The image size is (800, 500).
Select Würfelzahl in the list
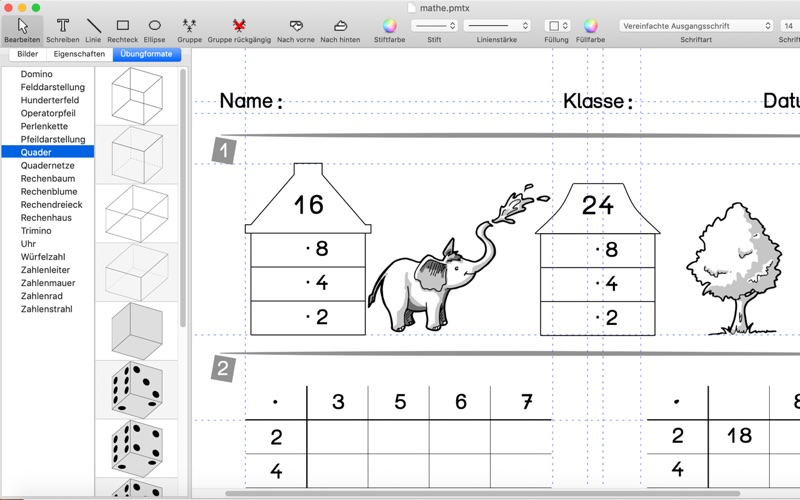click(43, 257)
